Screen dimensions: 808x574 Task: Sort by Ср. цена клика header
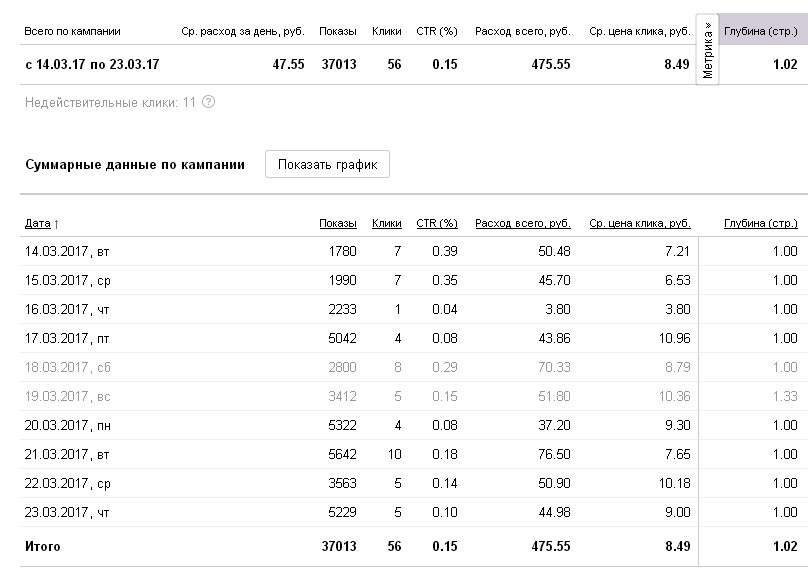pos(639,223)
